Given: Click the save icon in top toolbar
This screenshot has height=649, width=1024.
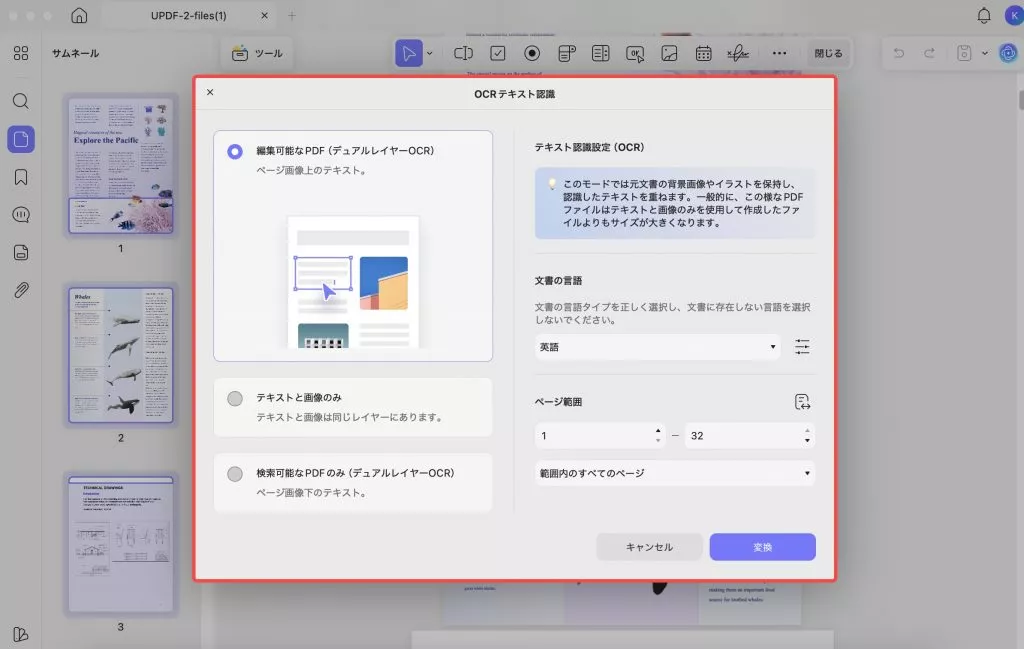Looking at the screenshot, I should pos(964,53).
